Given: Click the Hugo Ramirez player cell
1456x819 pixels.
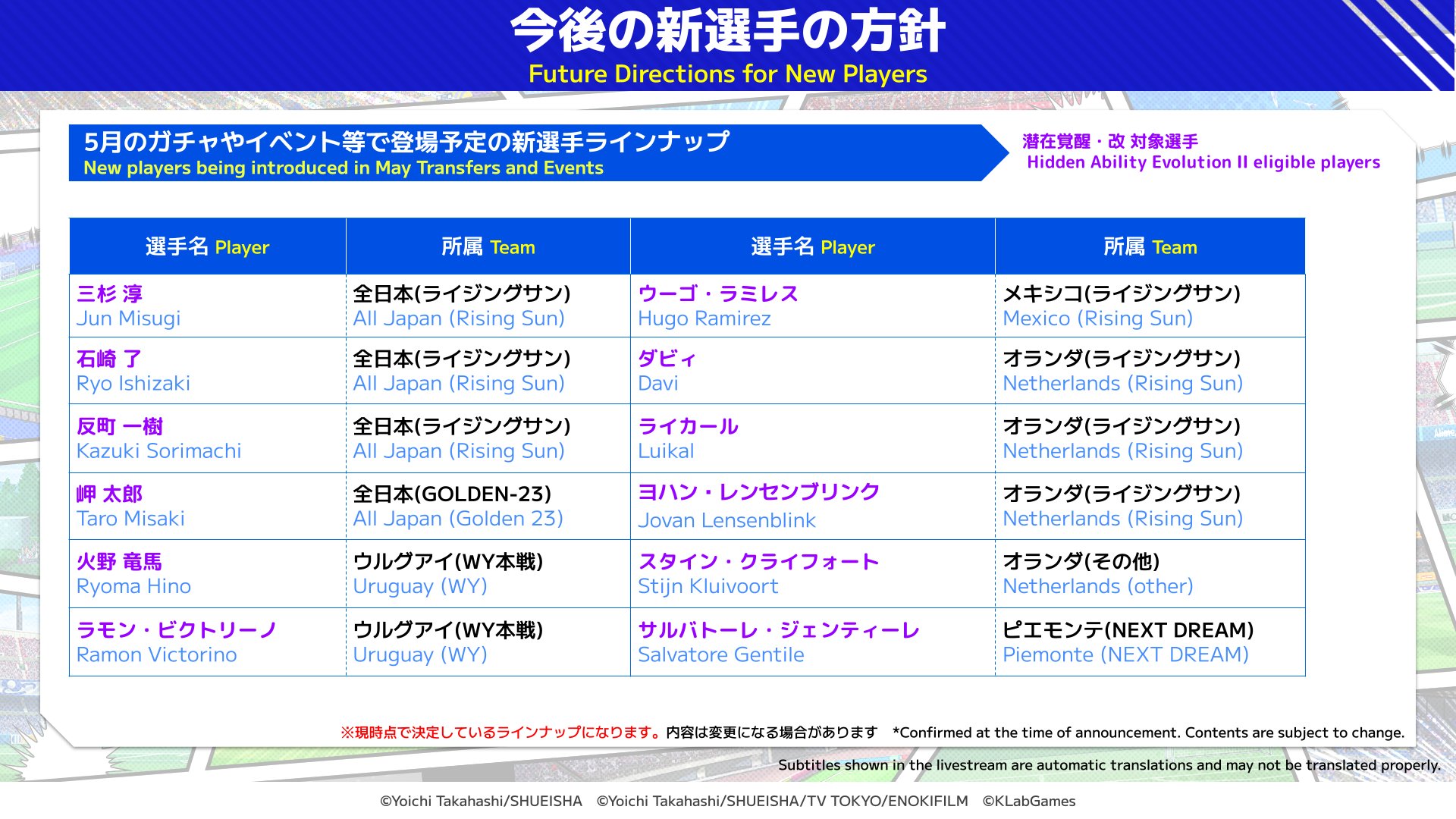Looking at the screenshot, I should 812,306.
